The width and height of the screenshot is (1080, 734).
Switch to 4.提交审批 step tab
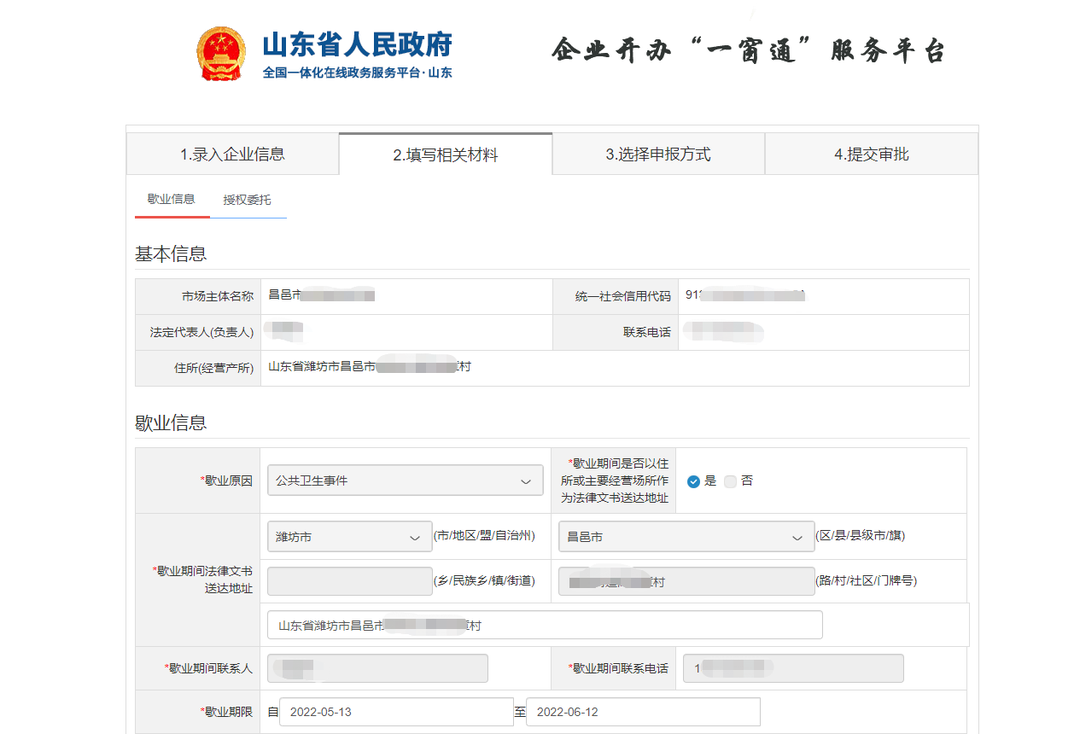coord(871,154)
